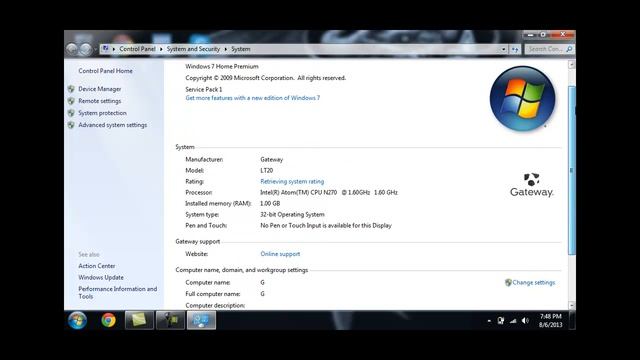Click the shield icon beside System protection
The width and height of the screenshot is (640, 360).
click(x=71, y=113)
